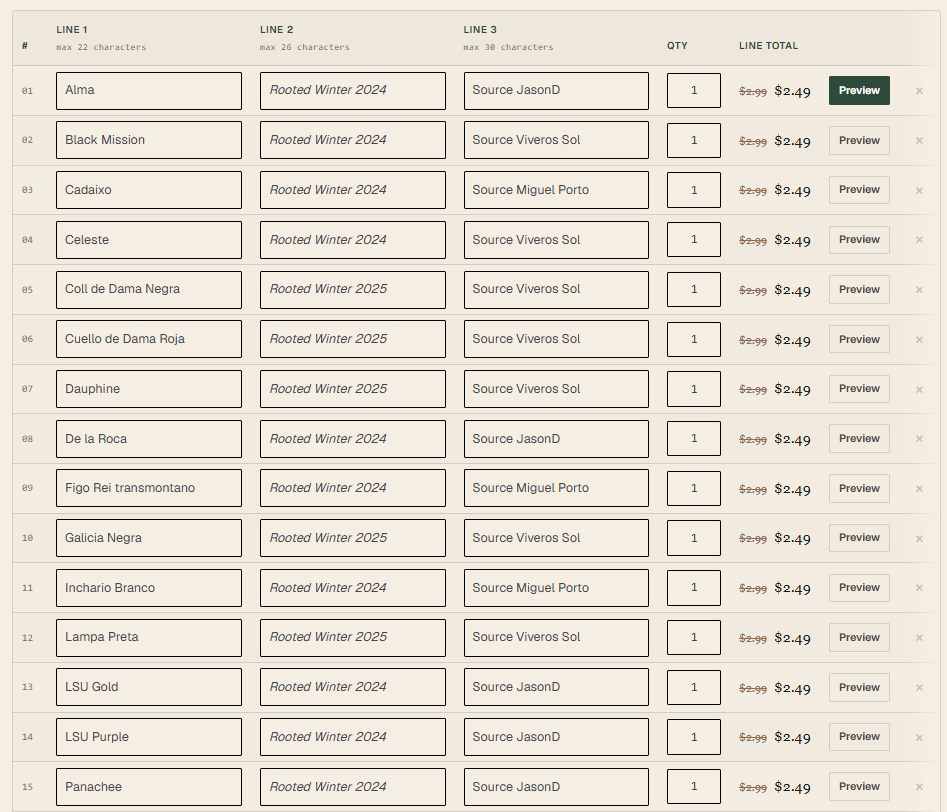This screenshot has height=812, width=947.
Task: Click the $2.49 total in Cadaixo row
Action: [792, 190]
